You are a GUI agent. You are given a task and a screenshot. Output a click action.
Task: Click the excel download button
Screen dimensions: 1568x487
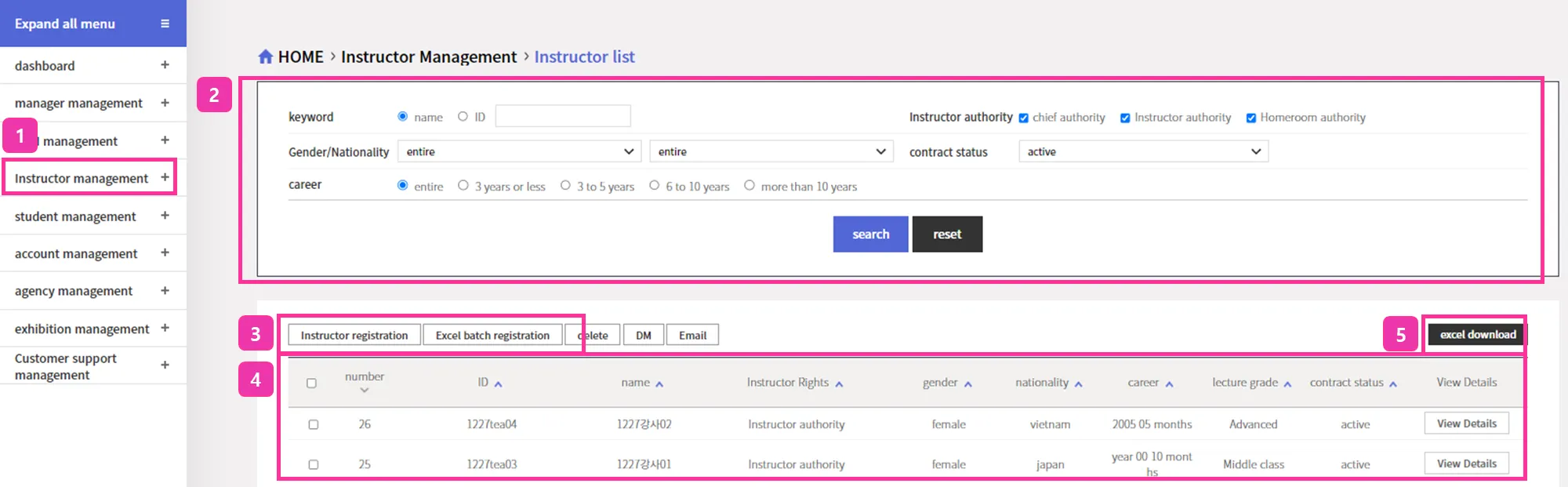click(x=1477, y=334)
